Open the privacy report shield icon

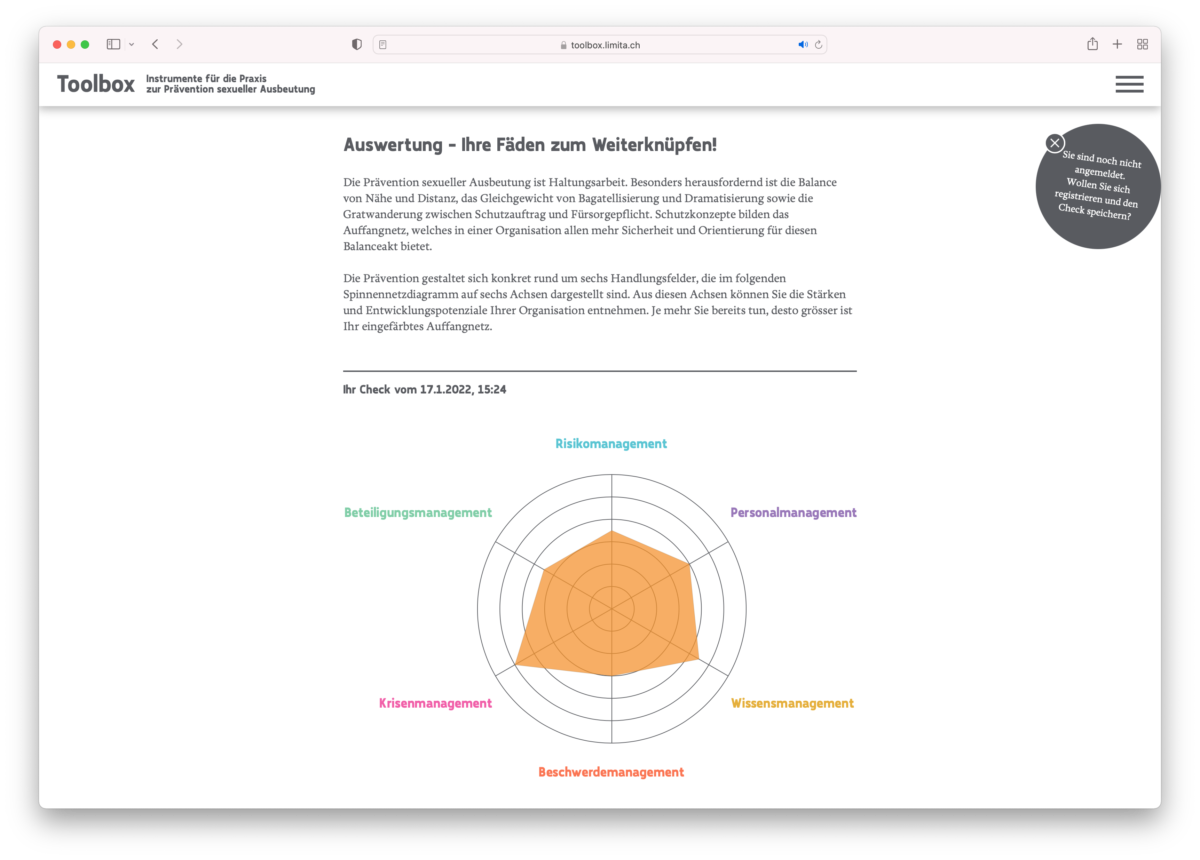tap(357, 44)
